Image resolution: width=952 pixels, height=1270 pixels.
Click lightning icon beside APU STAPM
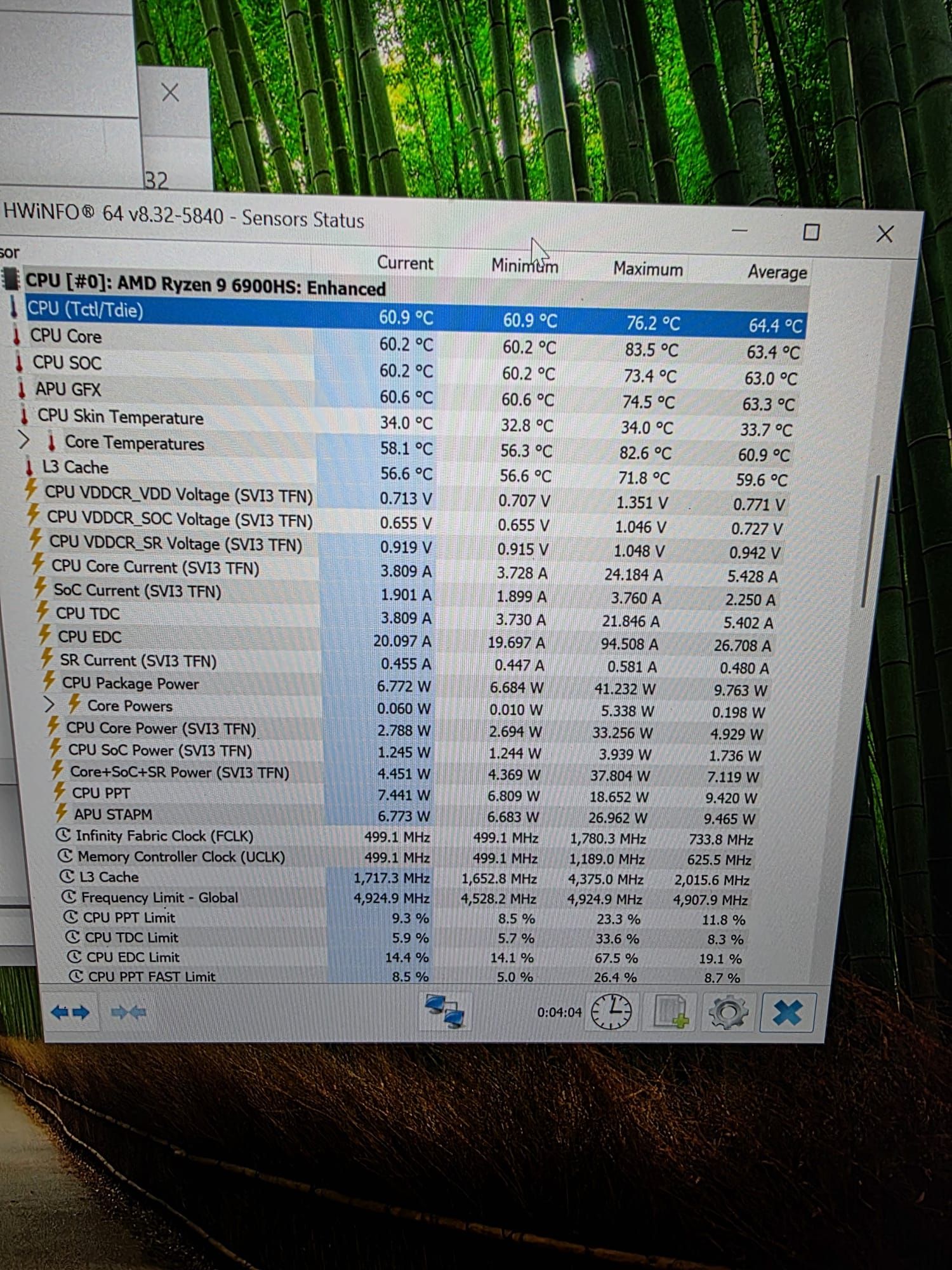click(x=62, y=812)
